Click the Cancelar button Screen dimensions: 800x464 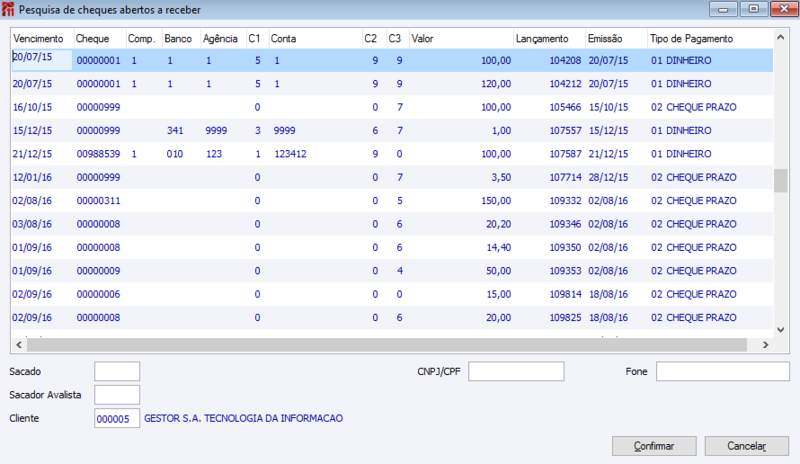coord(746,446)
